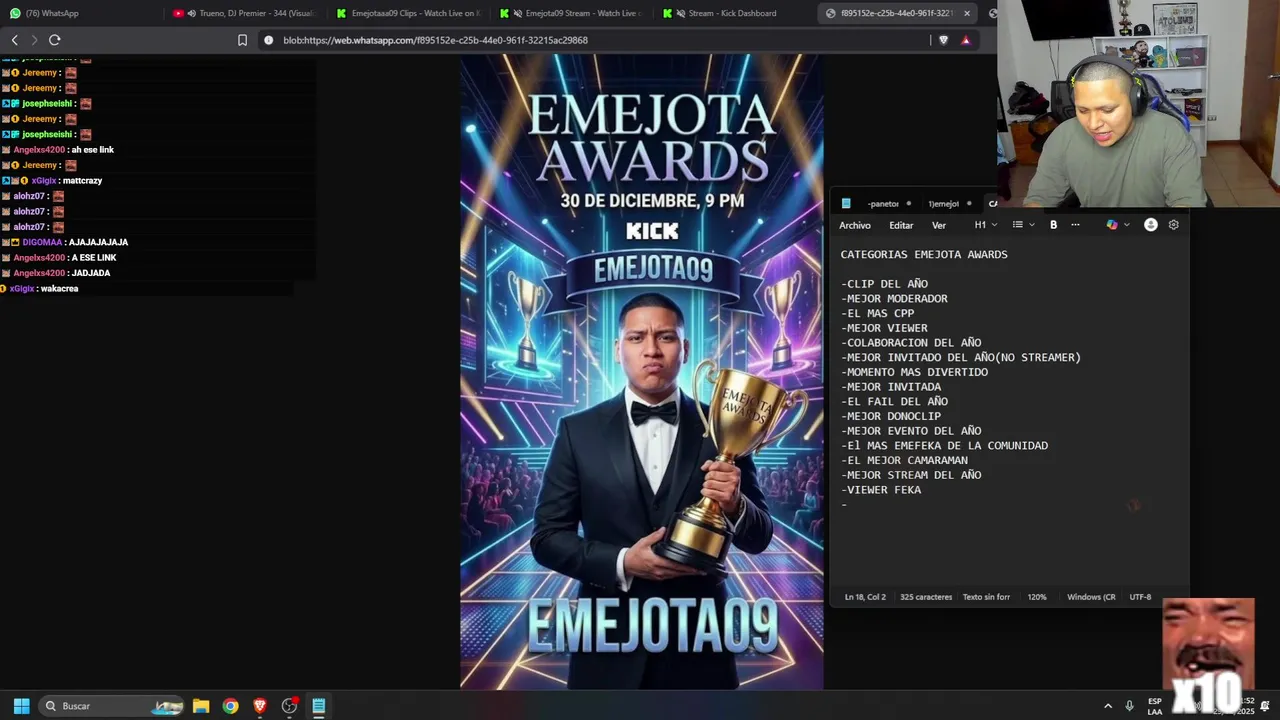Open more formatting options ellipsis
1280x720 pixels.
coord(1075,225)
